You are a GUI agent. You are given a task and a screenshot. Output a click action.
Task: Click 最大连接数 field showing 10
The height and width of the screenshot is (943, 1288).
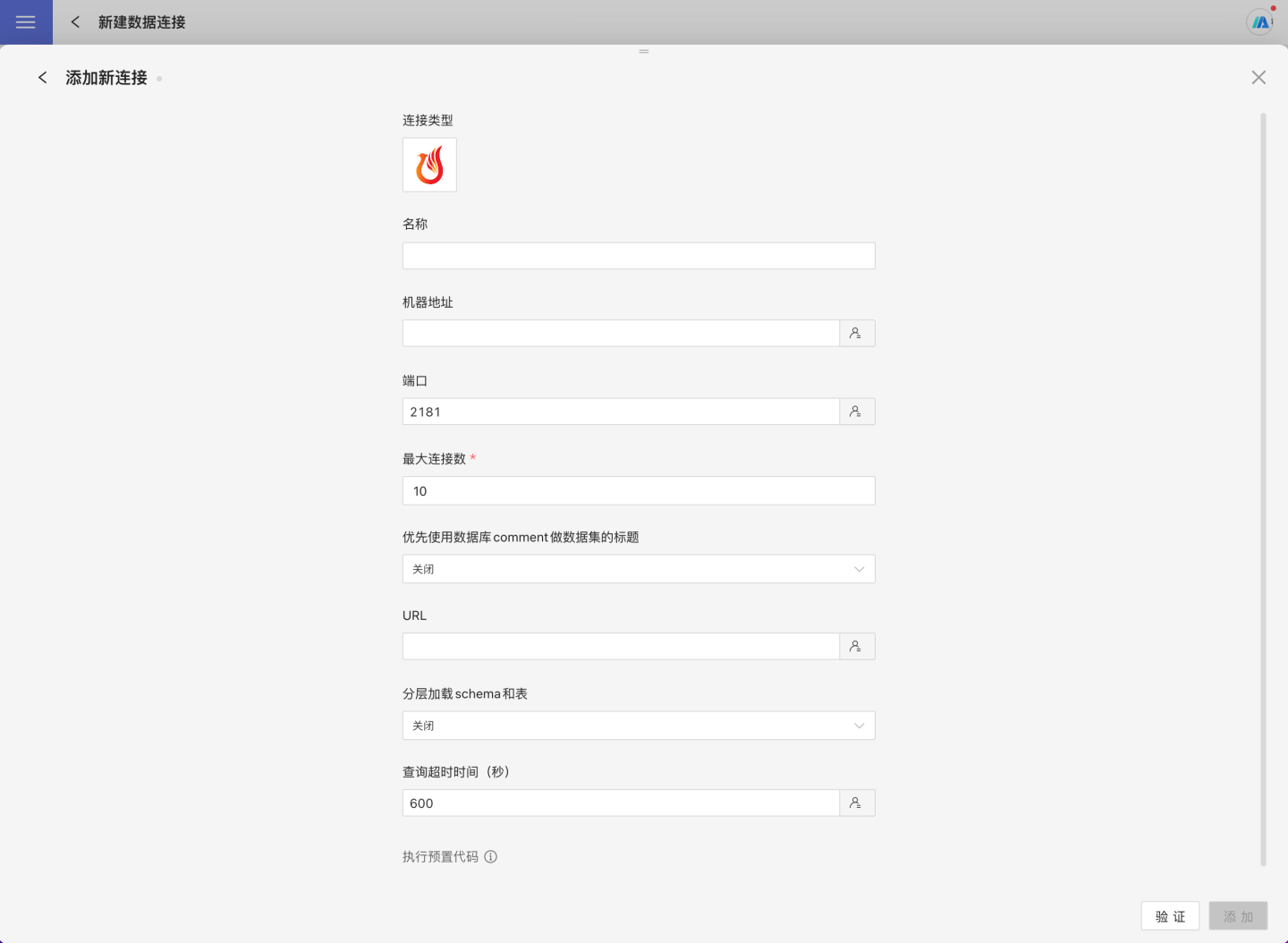click(x=638, y=491)
